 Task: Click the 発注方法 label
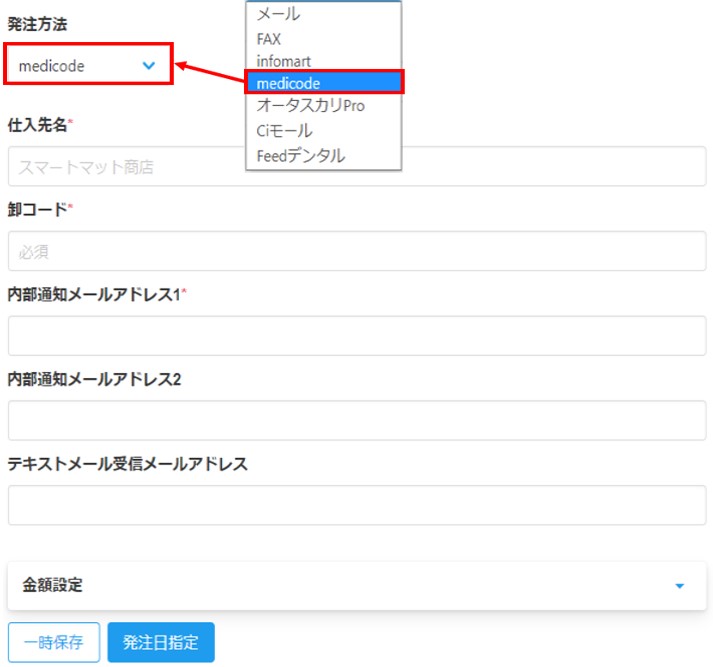pos(37,24)
